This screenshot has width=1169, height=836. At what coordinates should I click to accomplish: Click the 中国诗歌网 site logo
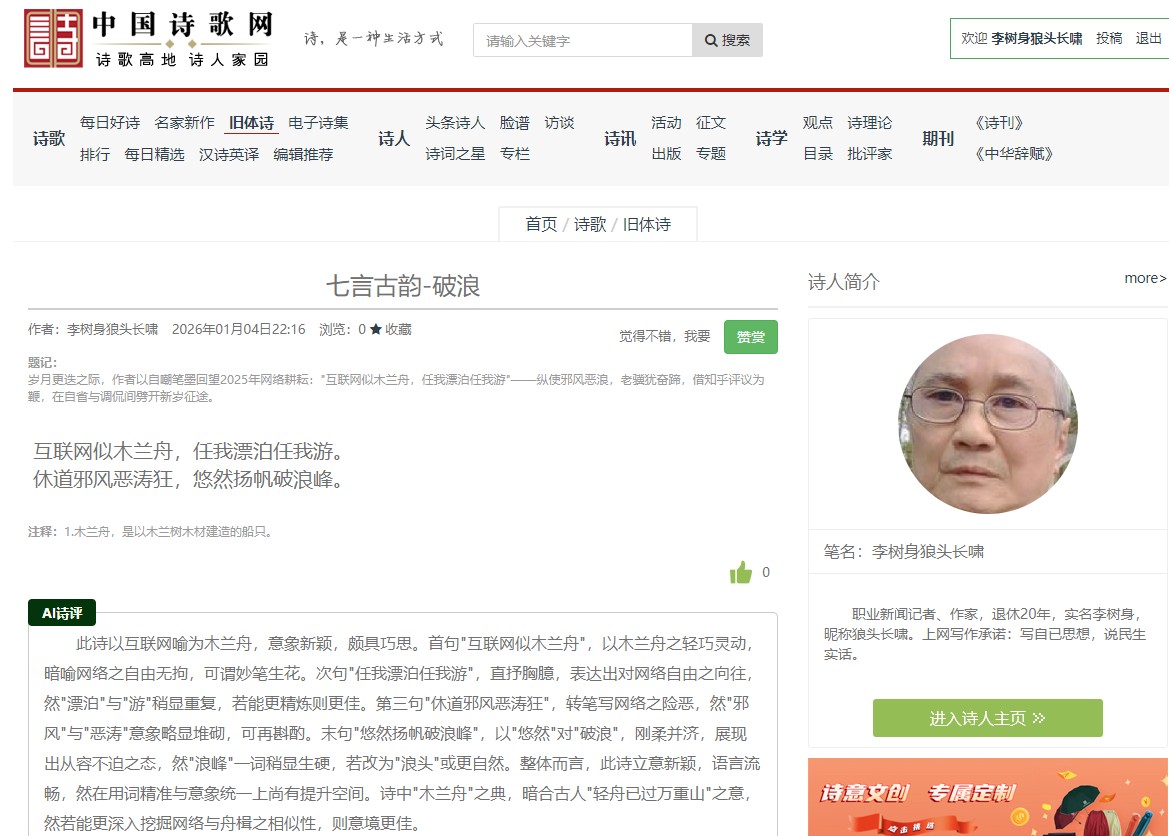(148, 39)
